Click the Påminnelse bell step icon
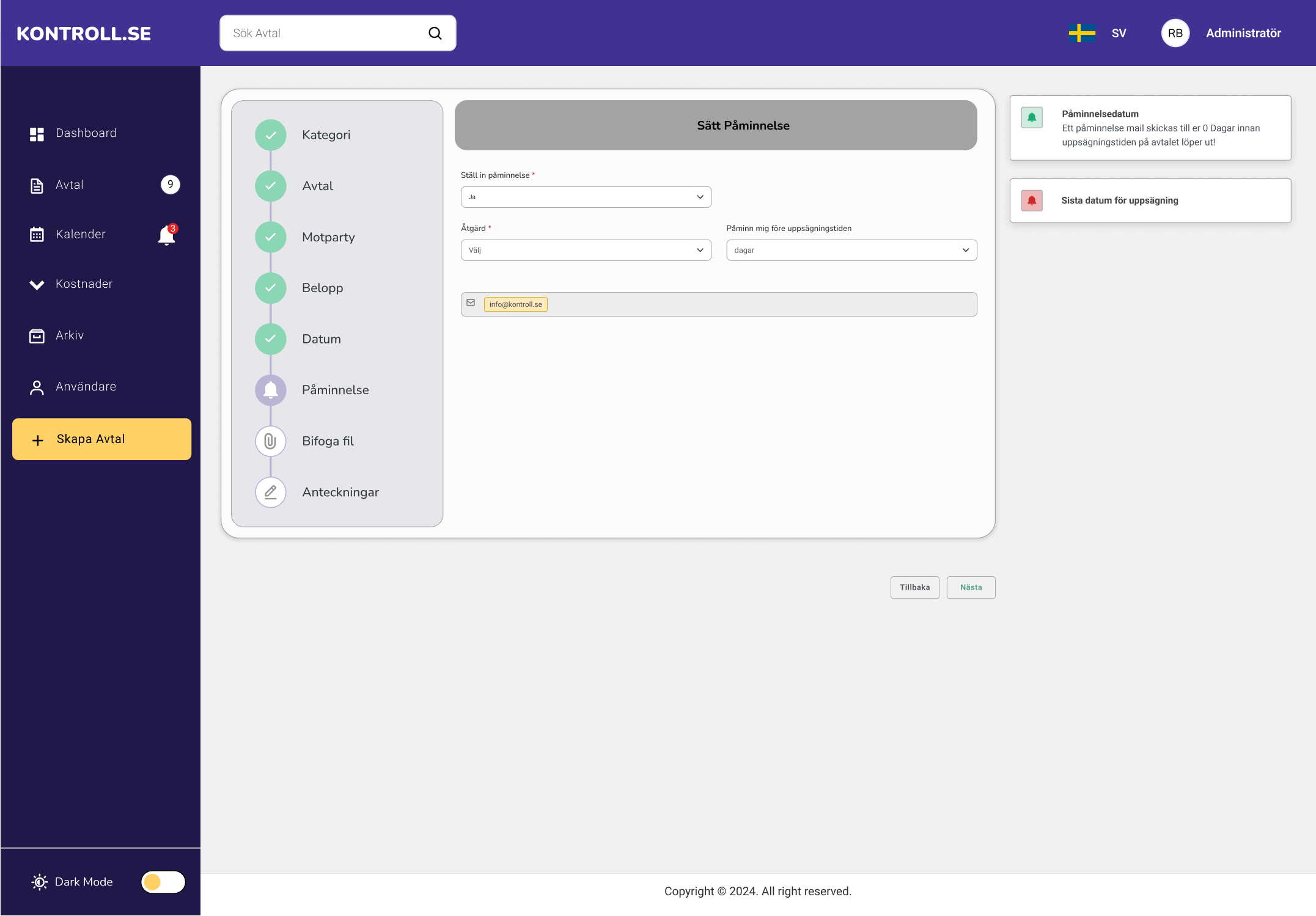Screen dimensions: 1316x916 click(270, 390)
